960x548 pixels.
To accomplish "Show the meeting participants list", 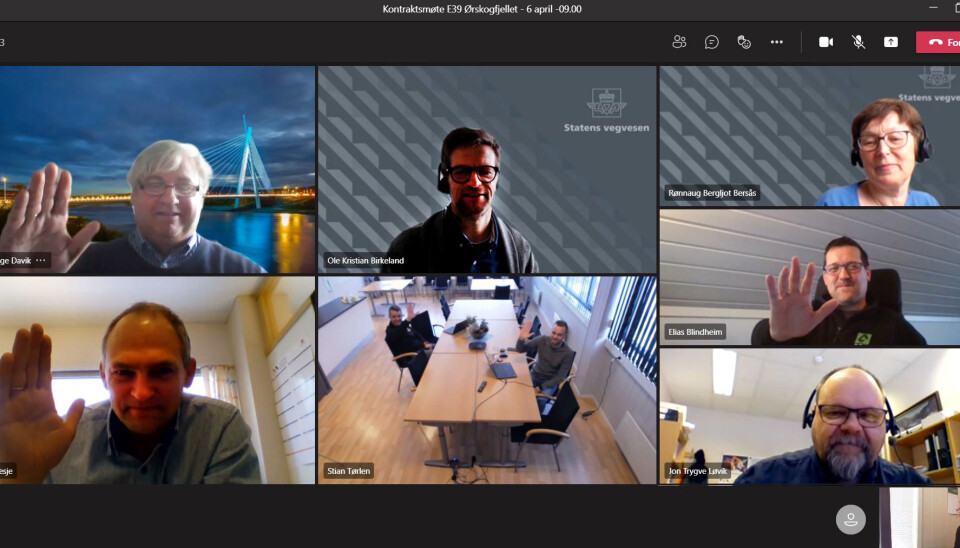I will pos(680,42).
